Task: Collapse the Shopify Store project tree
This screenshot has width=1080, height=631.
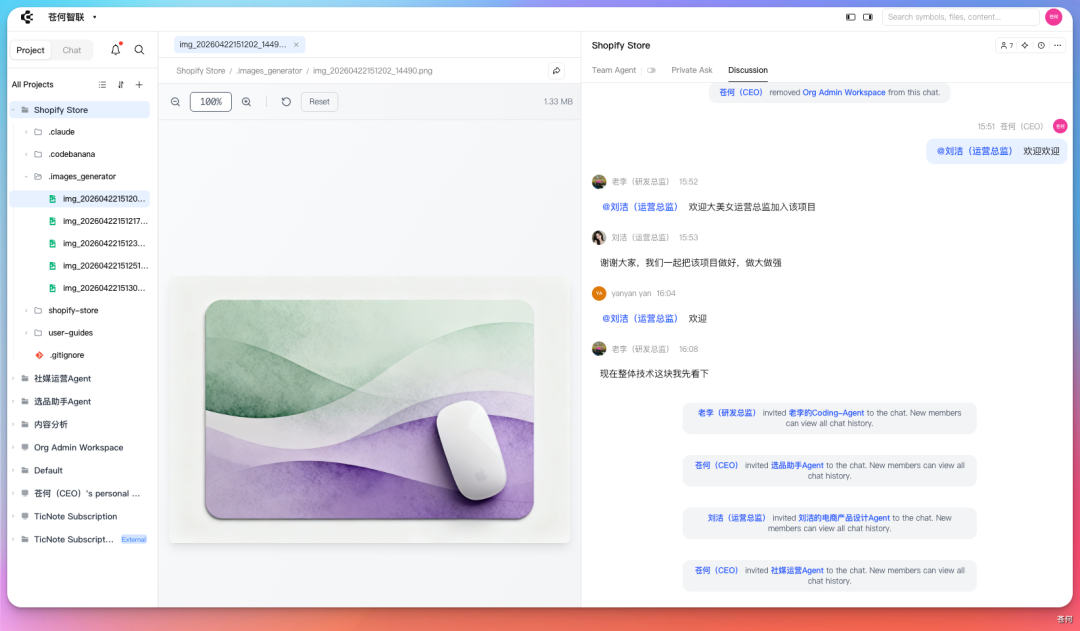Action: (14, 110)
